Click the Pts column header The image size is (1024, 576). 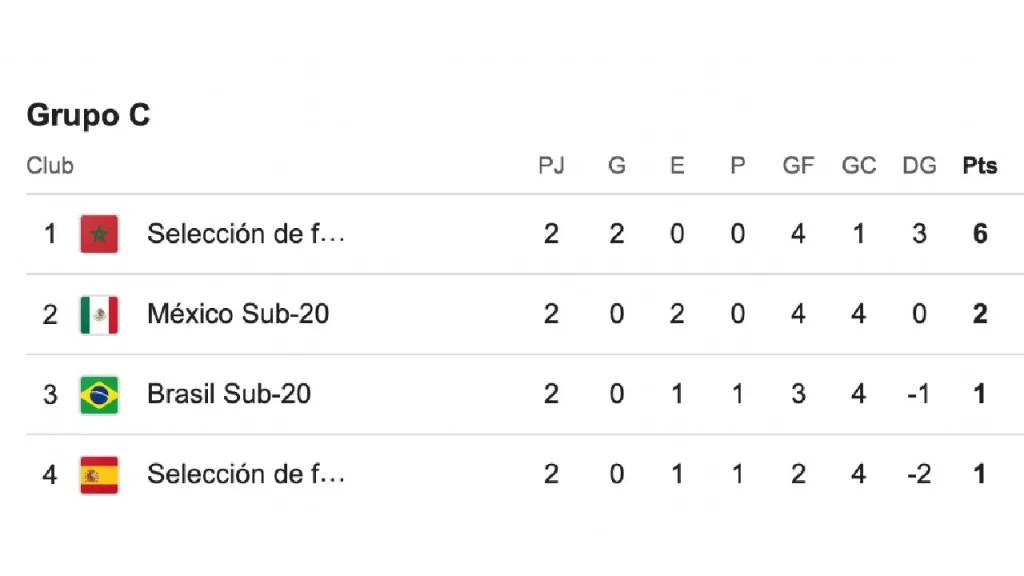tap(980, 166)
